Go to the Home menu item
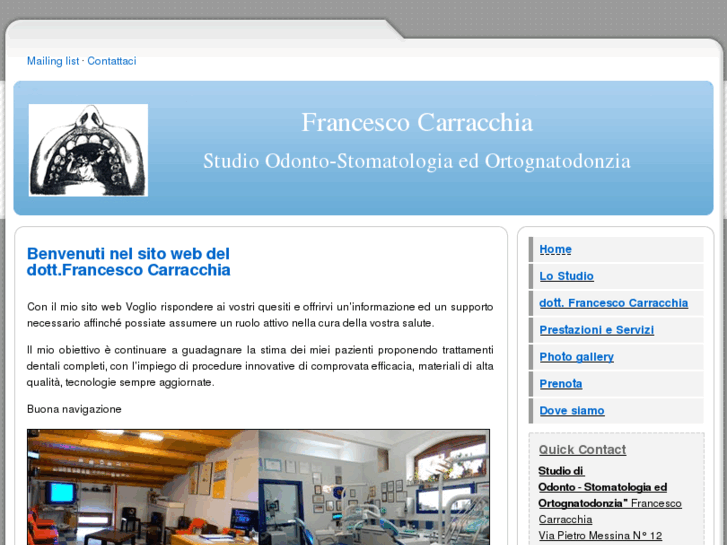The image size is (727, 545). pyautogui.click(x=555, y=250)
